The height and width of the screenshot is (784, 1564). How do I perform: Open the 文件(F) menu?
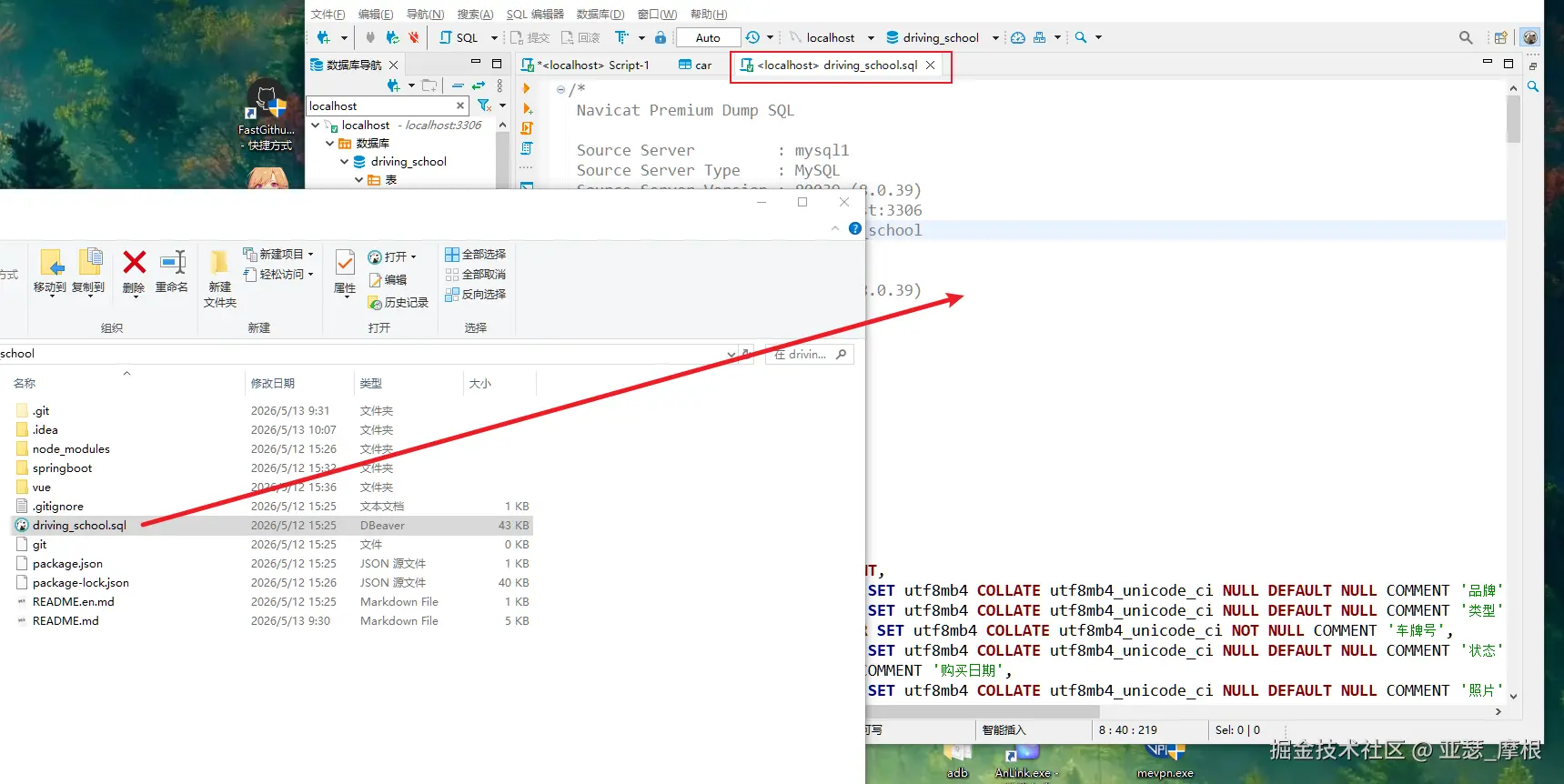(x=328, y=14)
